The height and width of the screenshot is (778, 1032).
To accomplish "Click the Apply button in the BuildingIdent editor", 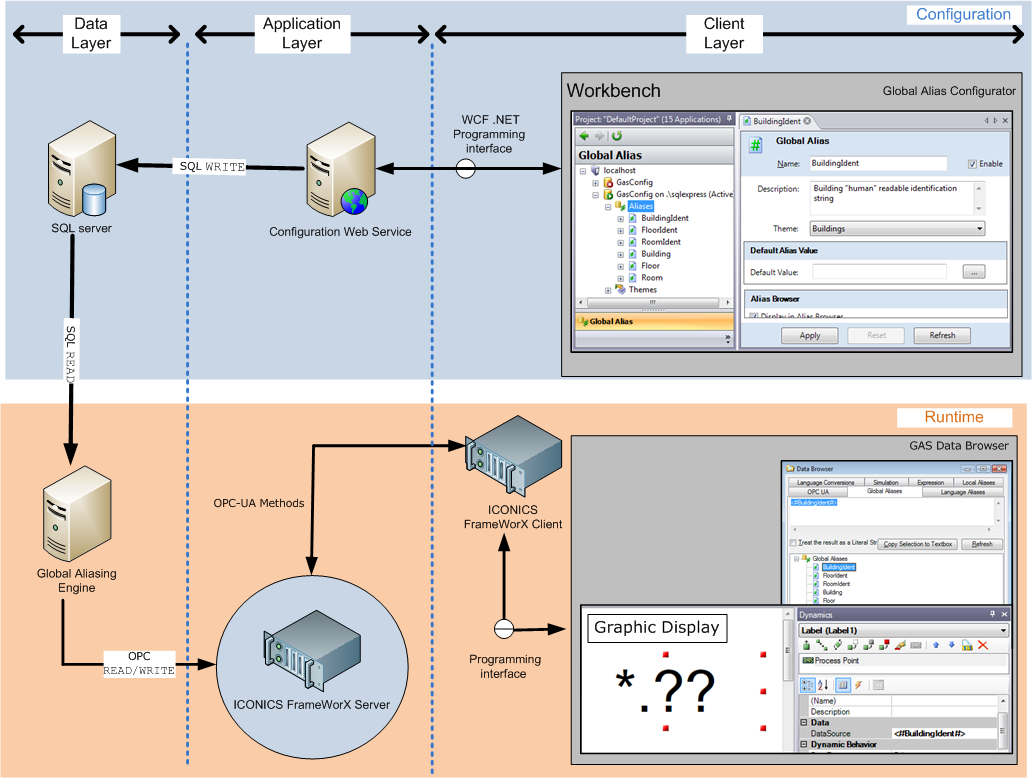I will pyautogui.click(x=810, y=335).
